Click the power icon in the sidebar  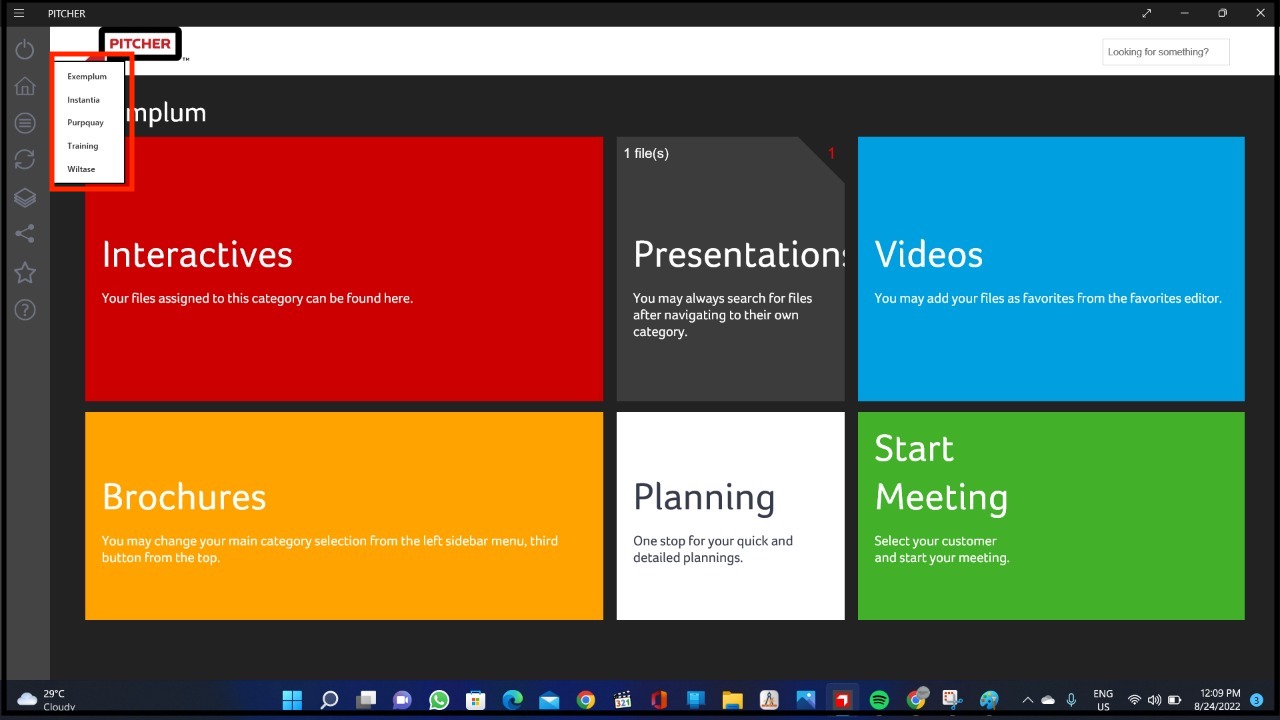[x=24, y=48]
